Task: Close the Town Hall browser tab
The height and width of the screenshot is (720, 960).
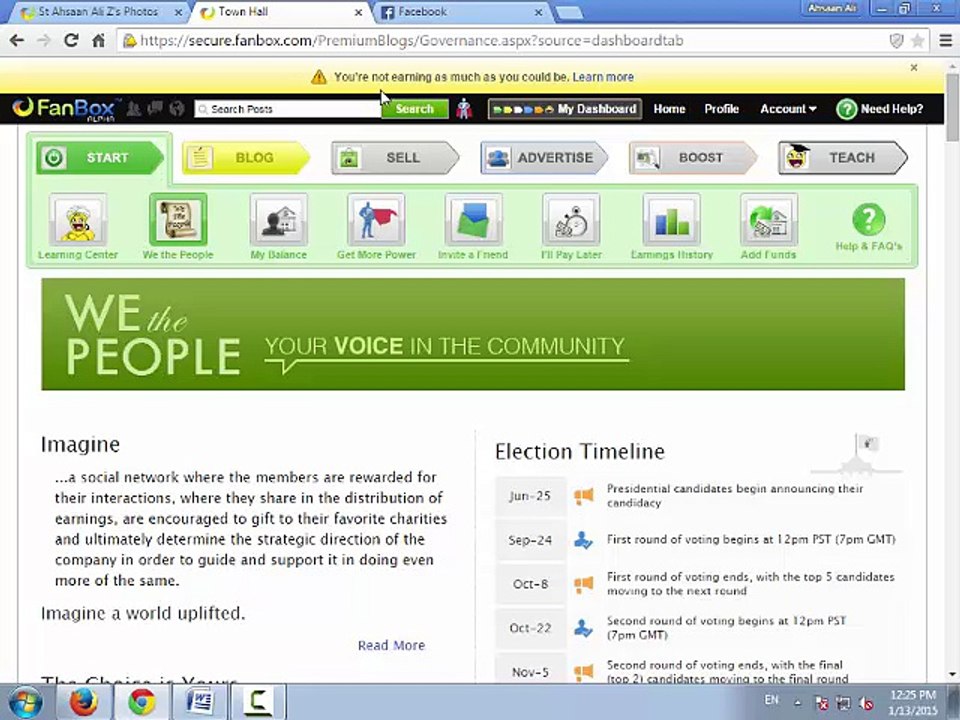Action: click(x=358, y=12)
